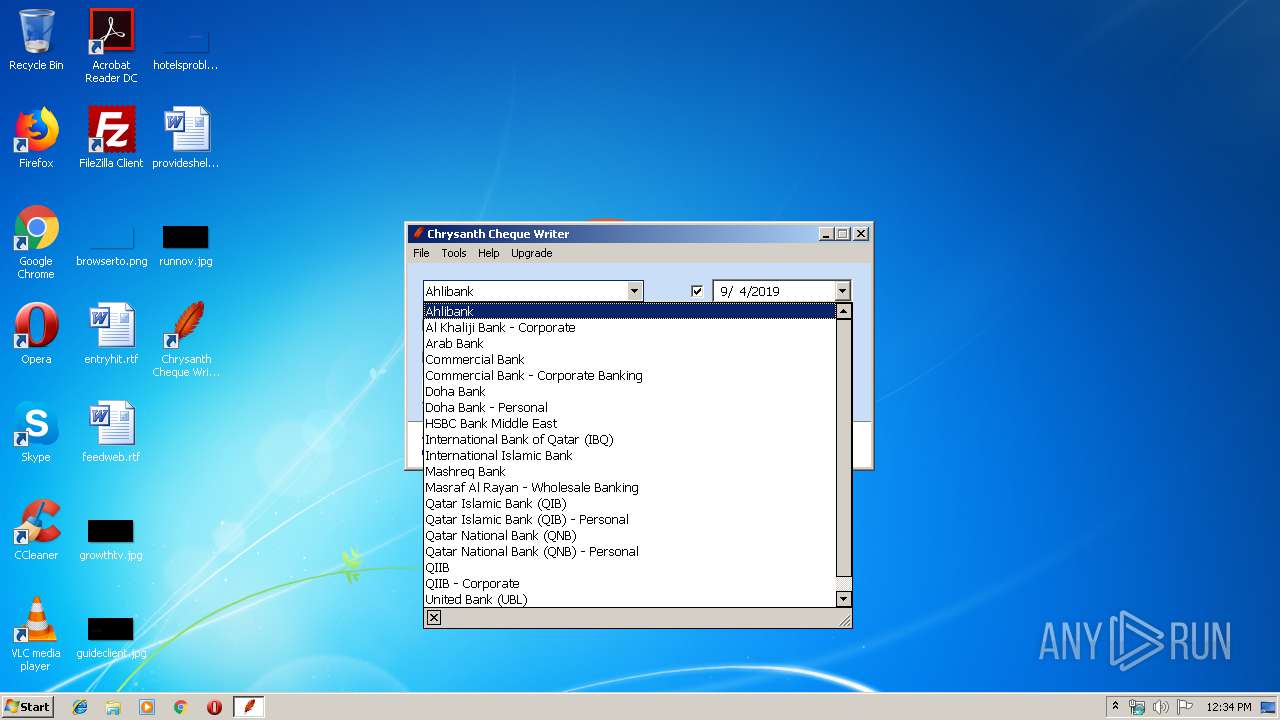Choose United Bank (UBL)
The width and height of the screenshot is (1280, 720).
point(629,599)
